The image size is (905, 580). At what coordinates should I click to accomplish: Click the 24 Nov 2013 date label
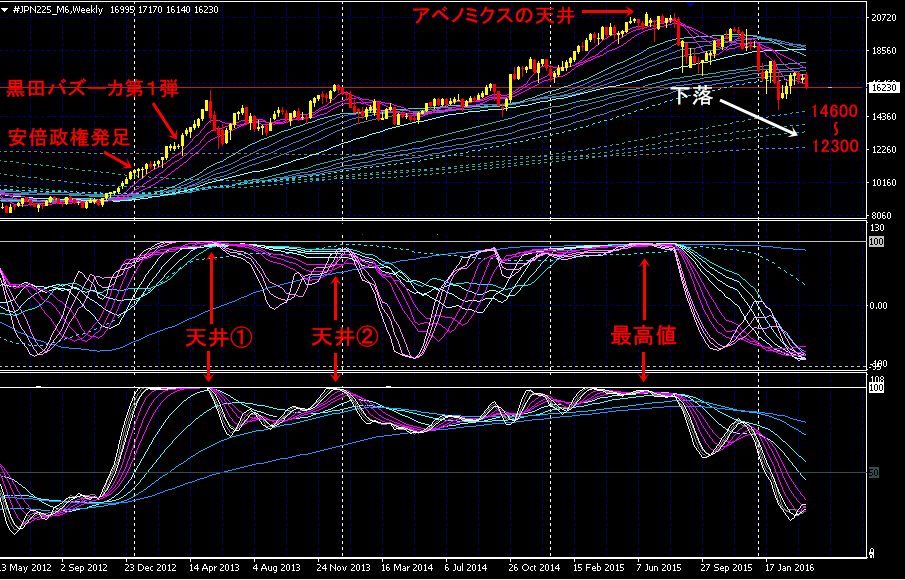point(343,567)
